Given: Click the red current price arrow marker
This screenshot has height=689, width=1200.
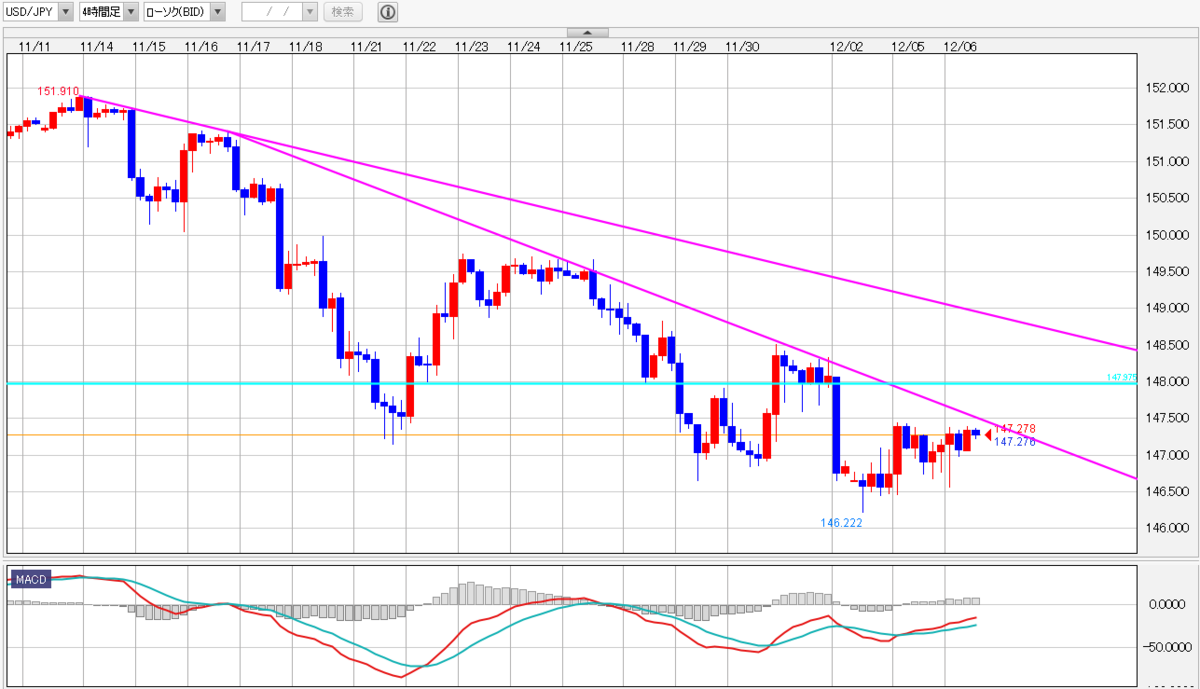Looking at the screenshot, I should coord(988,434).
